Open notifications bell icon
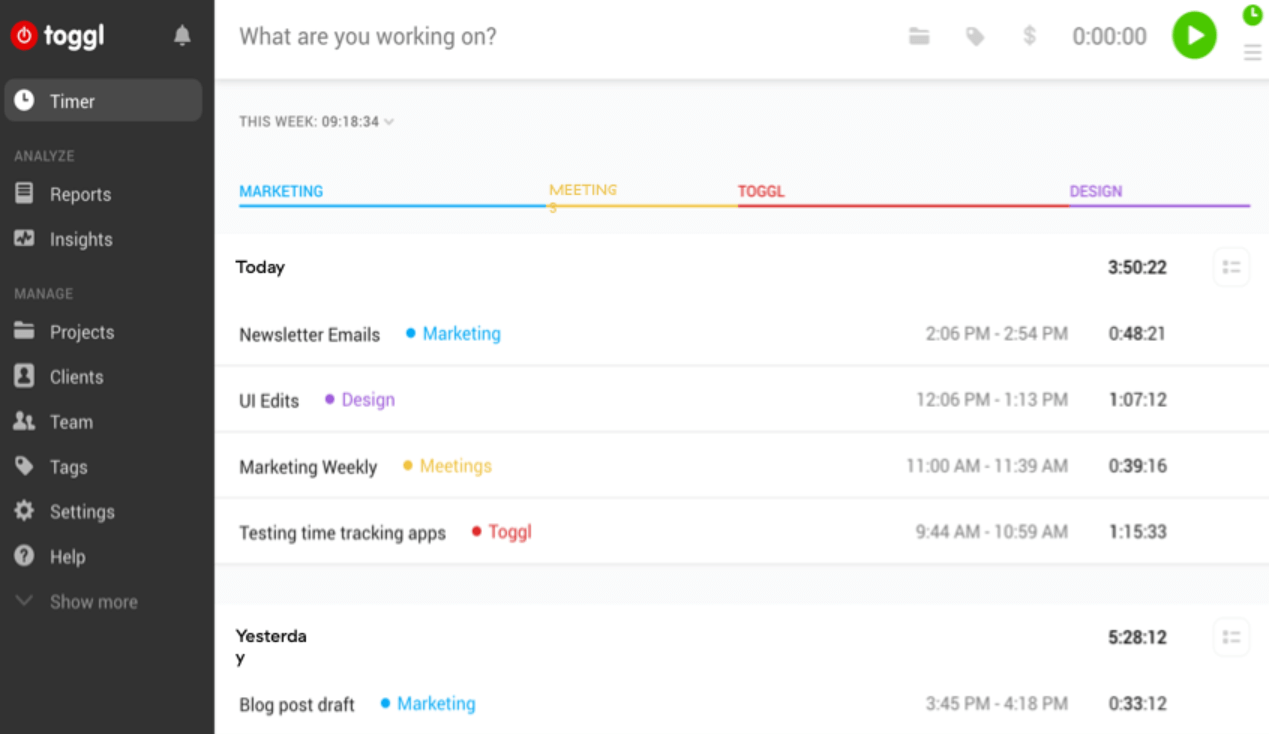 [182, 36]
